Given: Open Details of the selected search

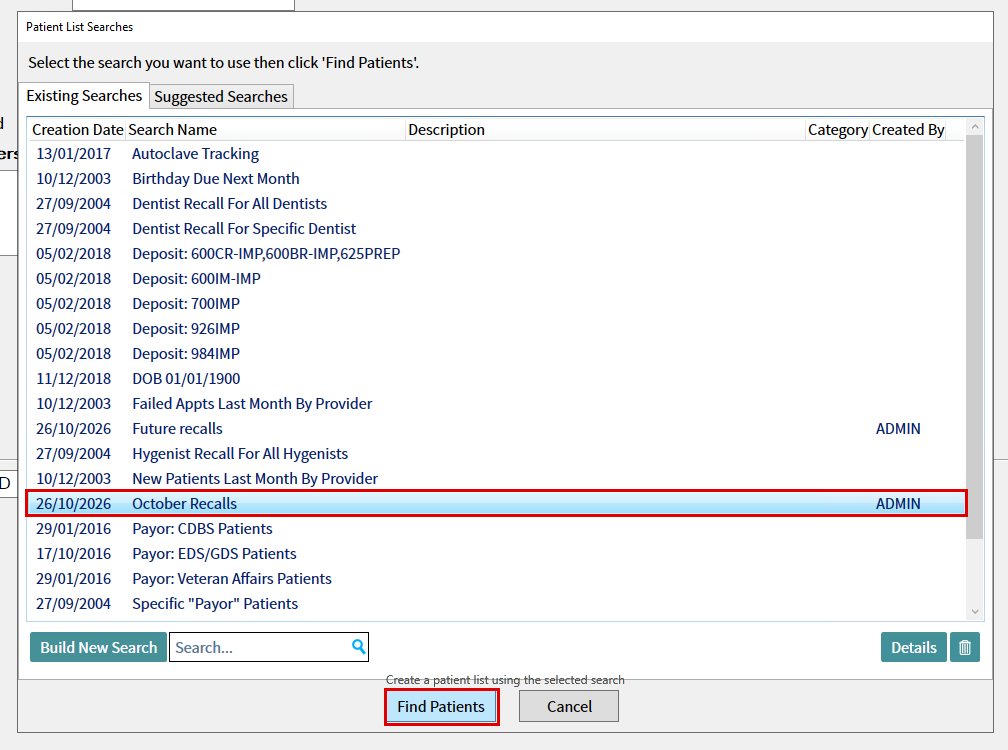Looking at the screenshot, I should 914,647.
